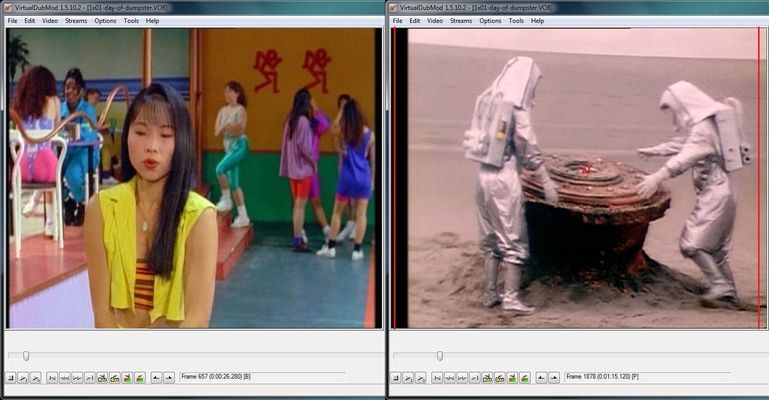Step backward one frame in left window

pos(64,377)
